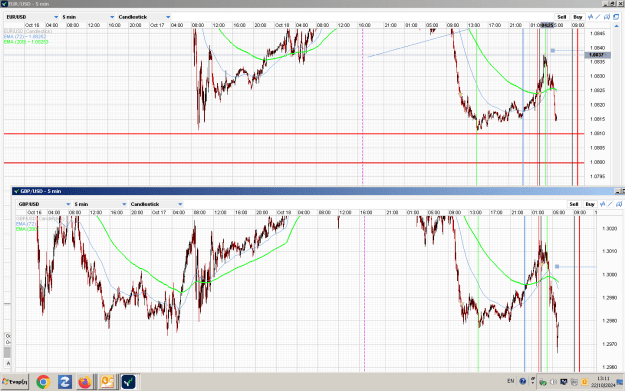Open the GBP/USD symbol dropdown
The image size is (625, 391).
point(44,204)
